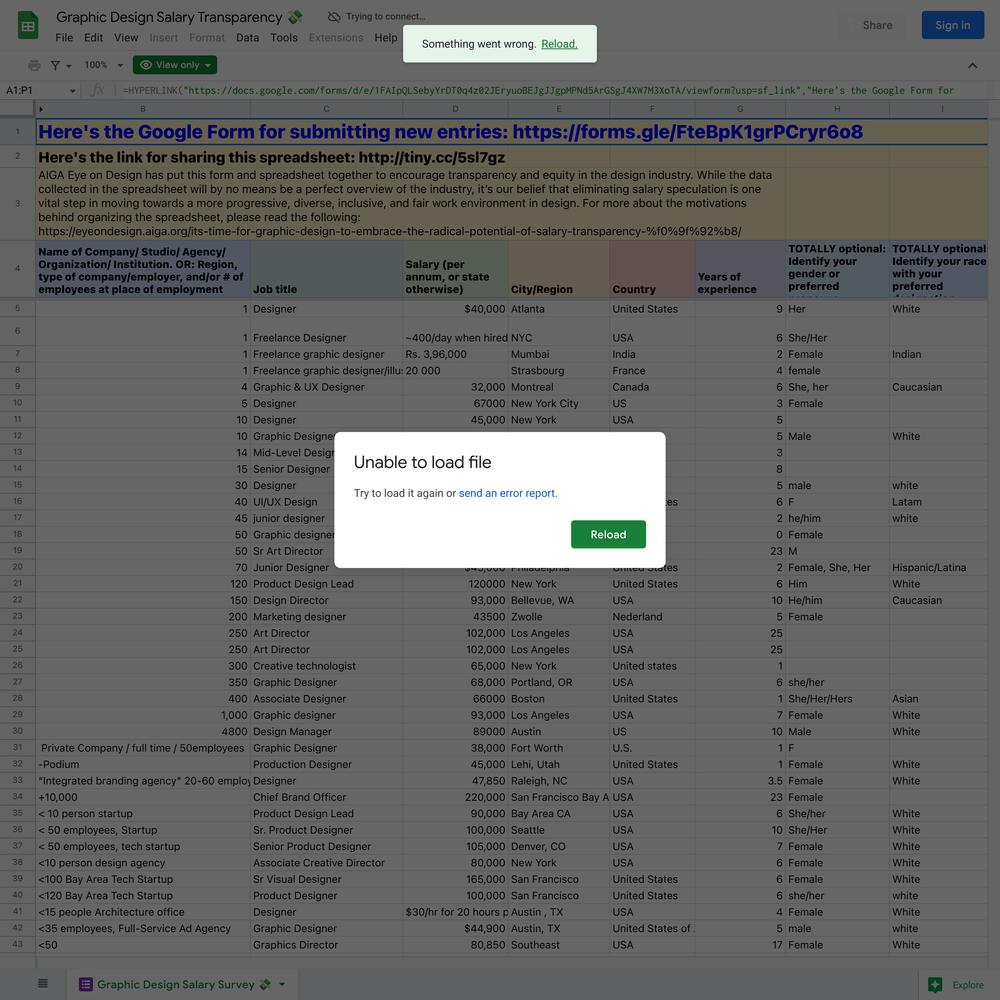Screen dimensions: 1000x1000
Task: Click the Rs. 3,96,000 salary cell
Action: click(x=455, y=354)
